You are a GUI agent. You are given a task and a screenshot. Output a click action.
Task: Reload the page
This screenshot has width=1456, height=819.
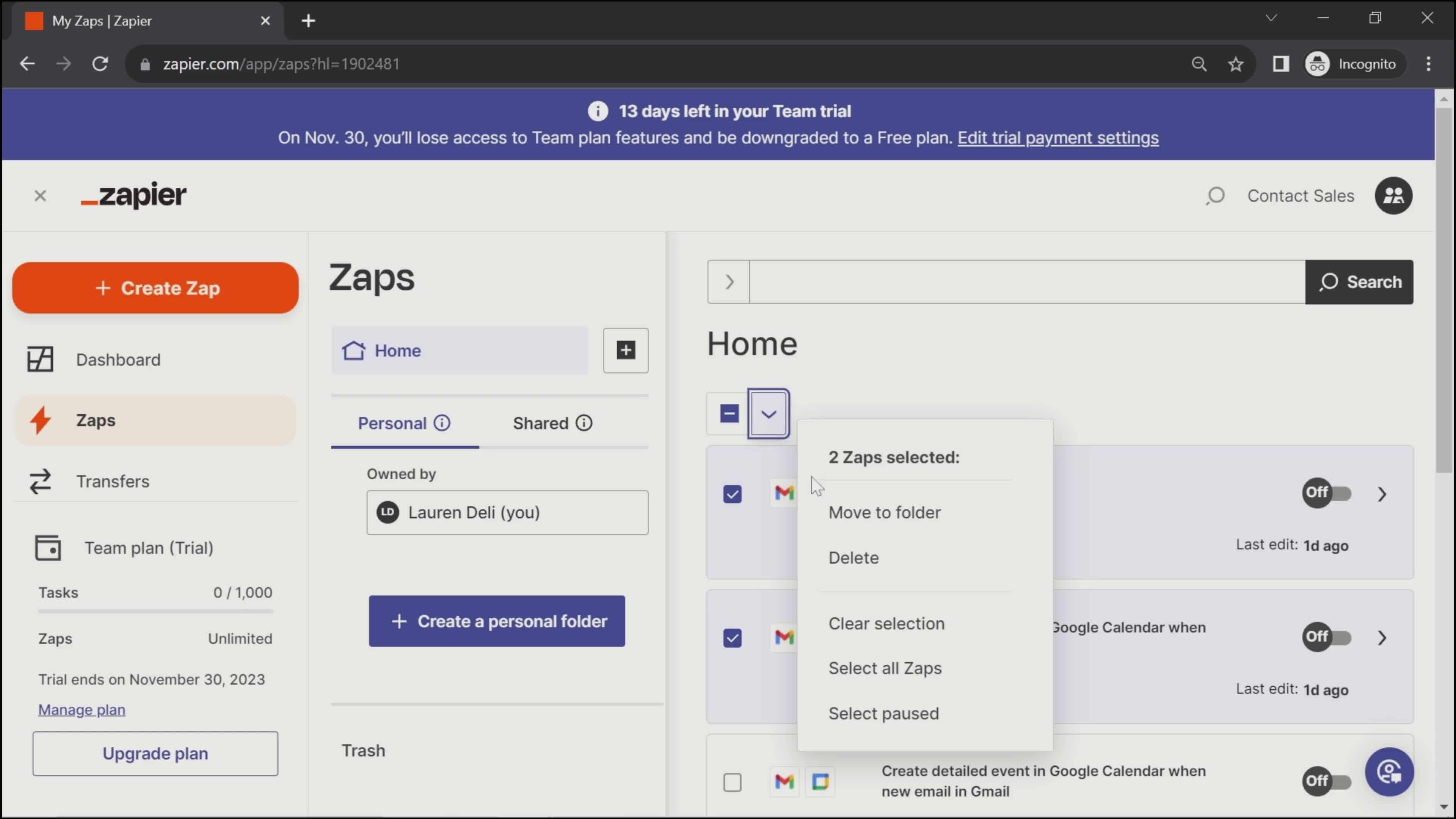coord(100,64)
